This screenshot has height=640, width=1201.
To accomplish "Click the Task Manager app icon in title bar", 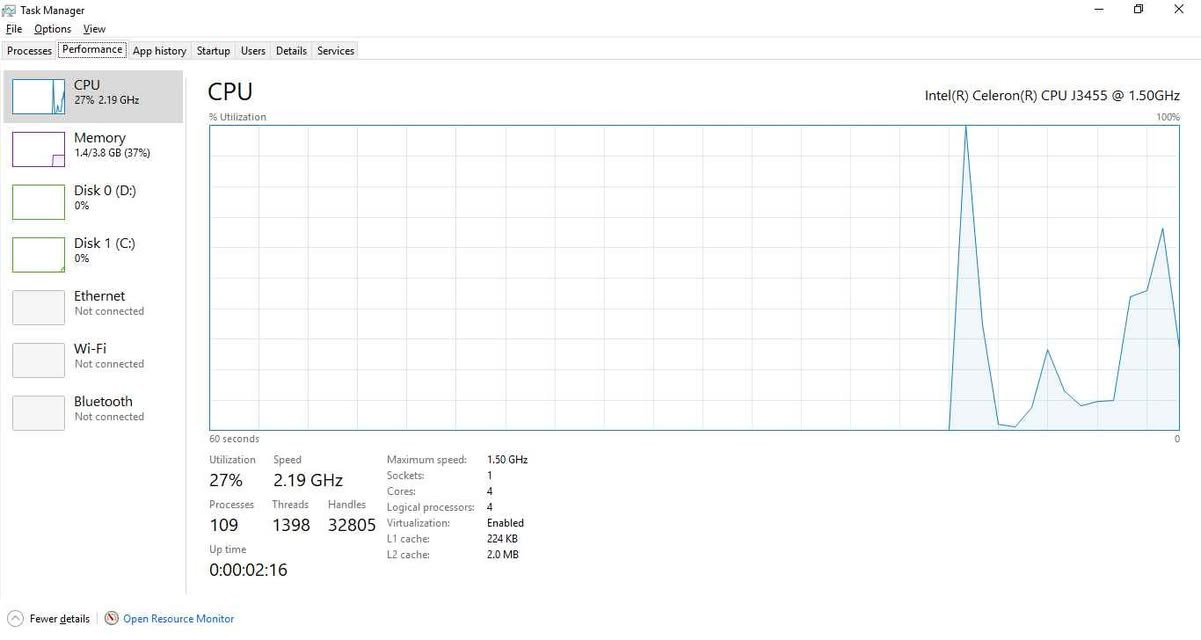I will (11, 10).
